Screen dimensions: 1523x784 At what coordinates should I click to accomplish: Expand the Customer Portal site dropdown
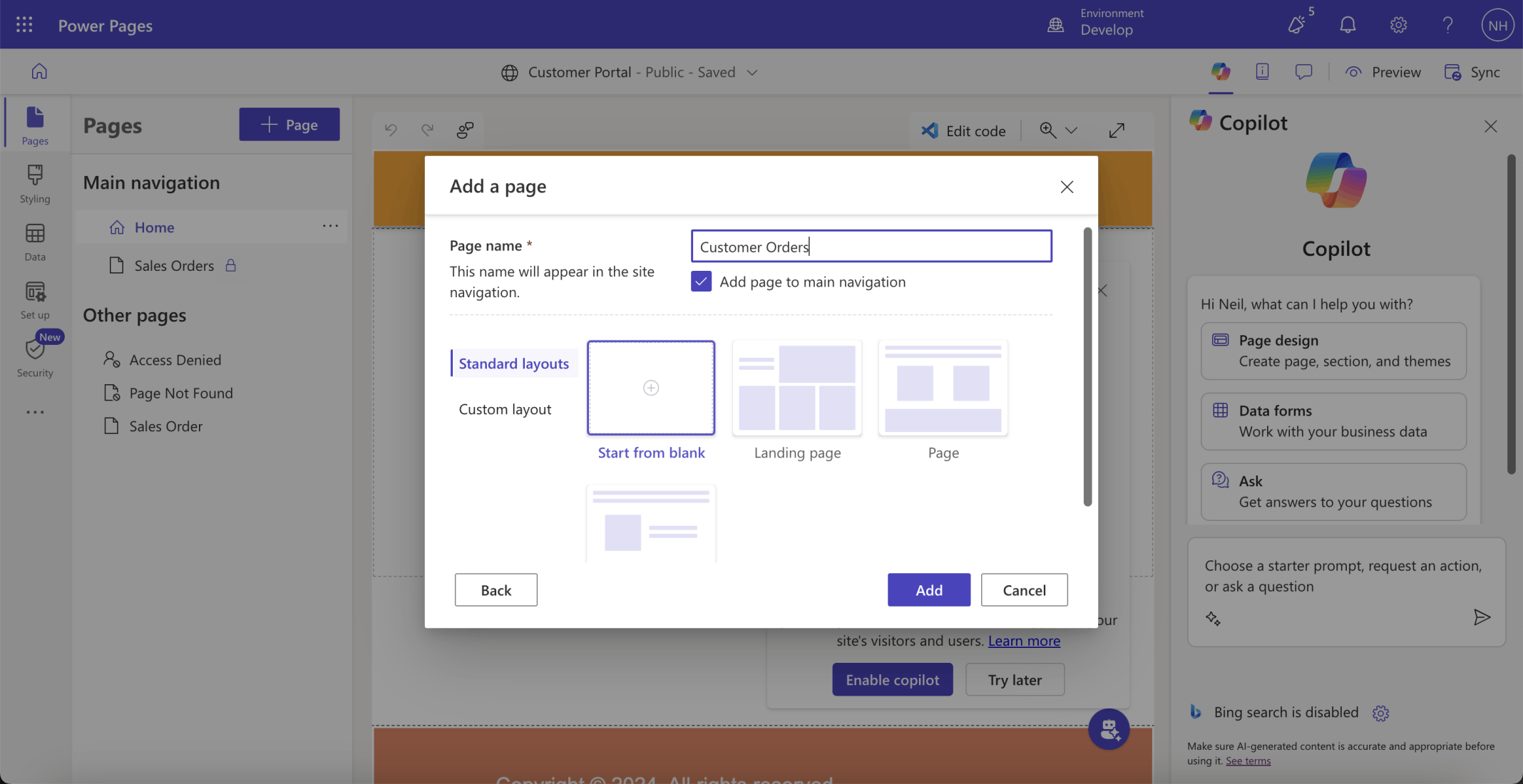click(x=752, y=72)
